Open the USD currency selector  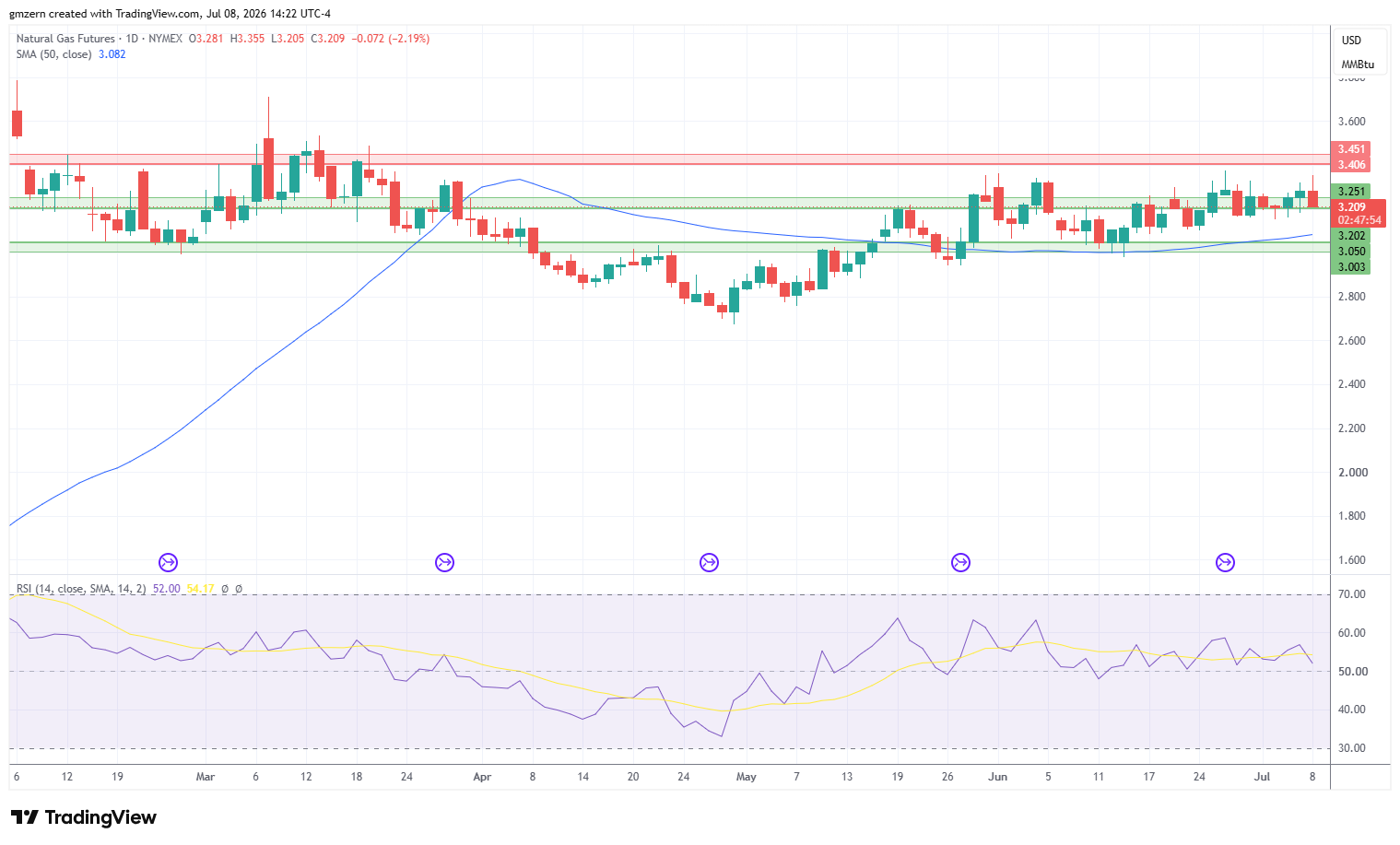[x=1351, y=41]
